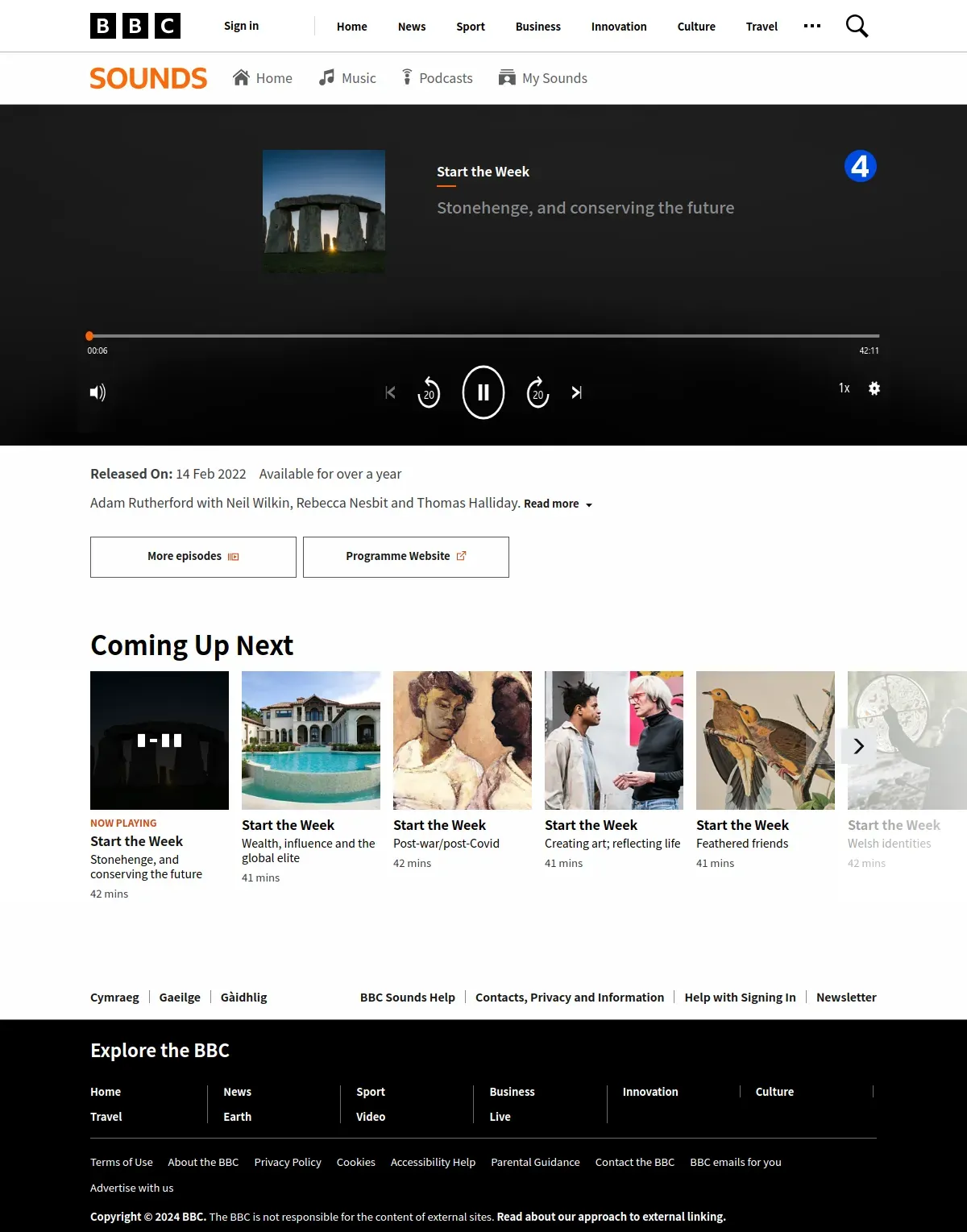Open player settings gear icon
967x1232 pixels.
click(874, 388)
